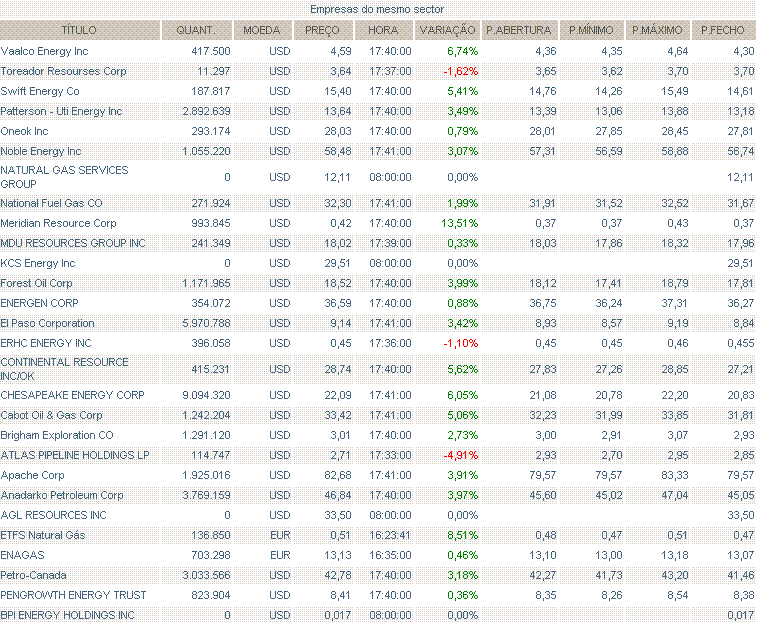Image resolution: width=758 pixels, height=622 pixels.
Task: Open Patterson - Uti Energy Inc
Action: (61, 112)
